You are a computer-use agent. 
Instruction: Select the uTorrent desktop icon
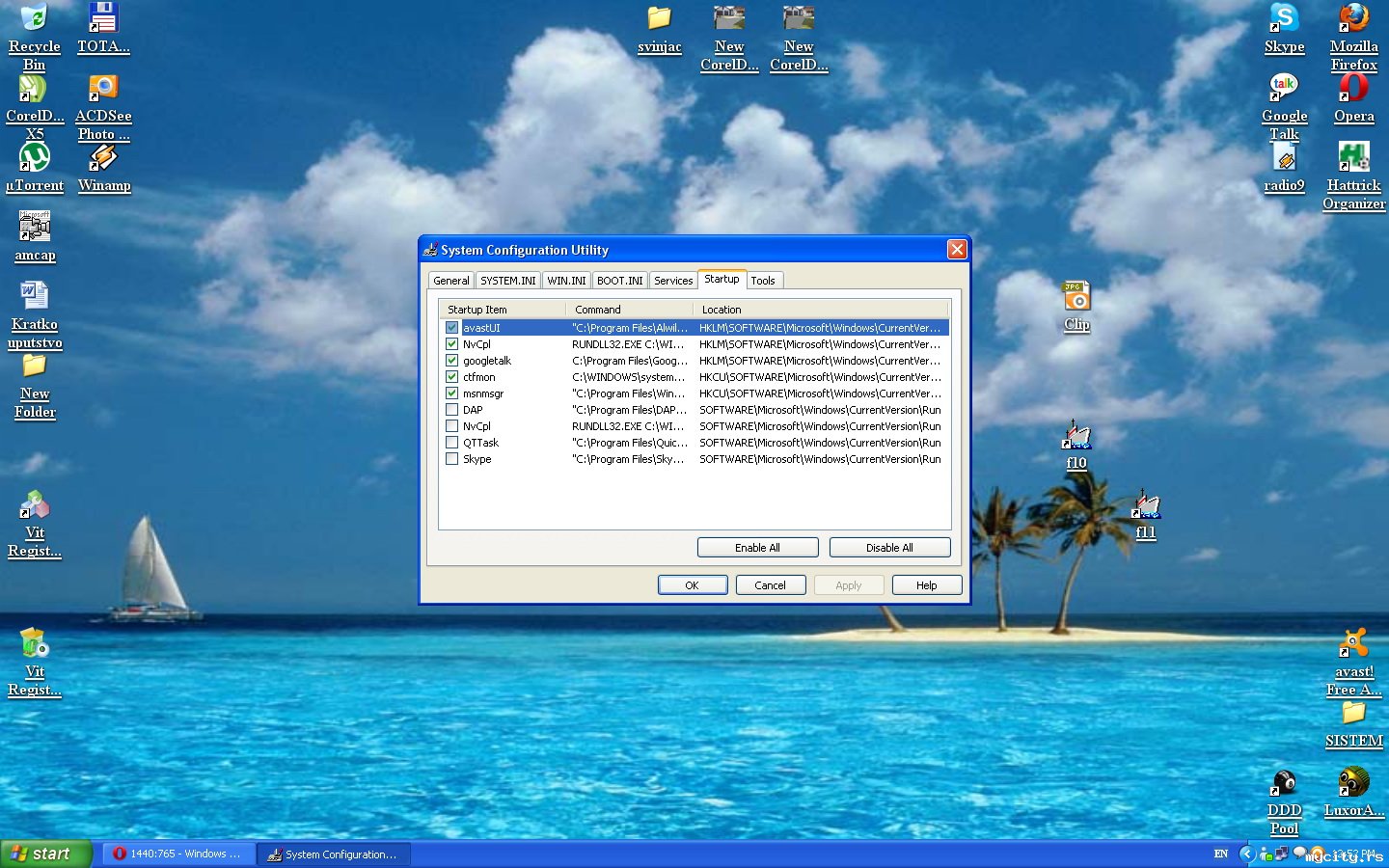tap(35, 158)
